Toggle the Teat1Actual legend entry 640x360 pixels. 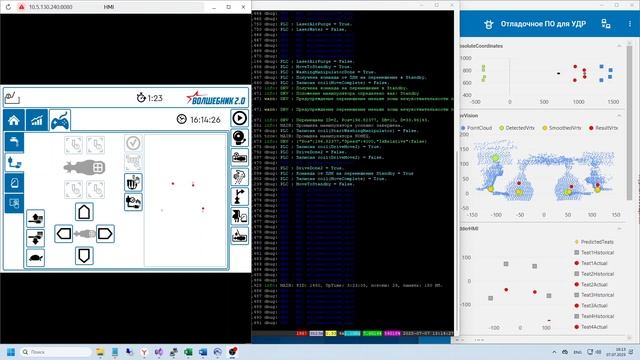[x=591, y=263]
